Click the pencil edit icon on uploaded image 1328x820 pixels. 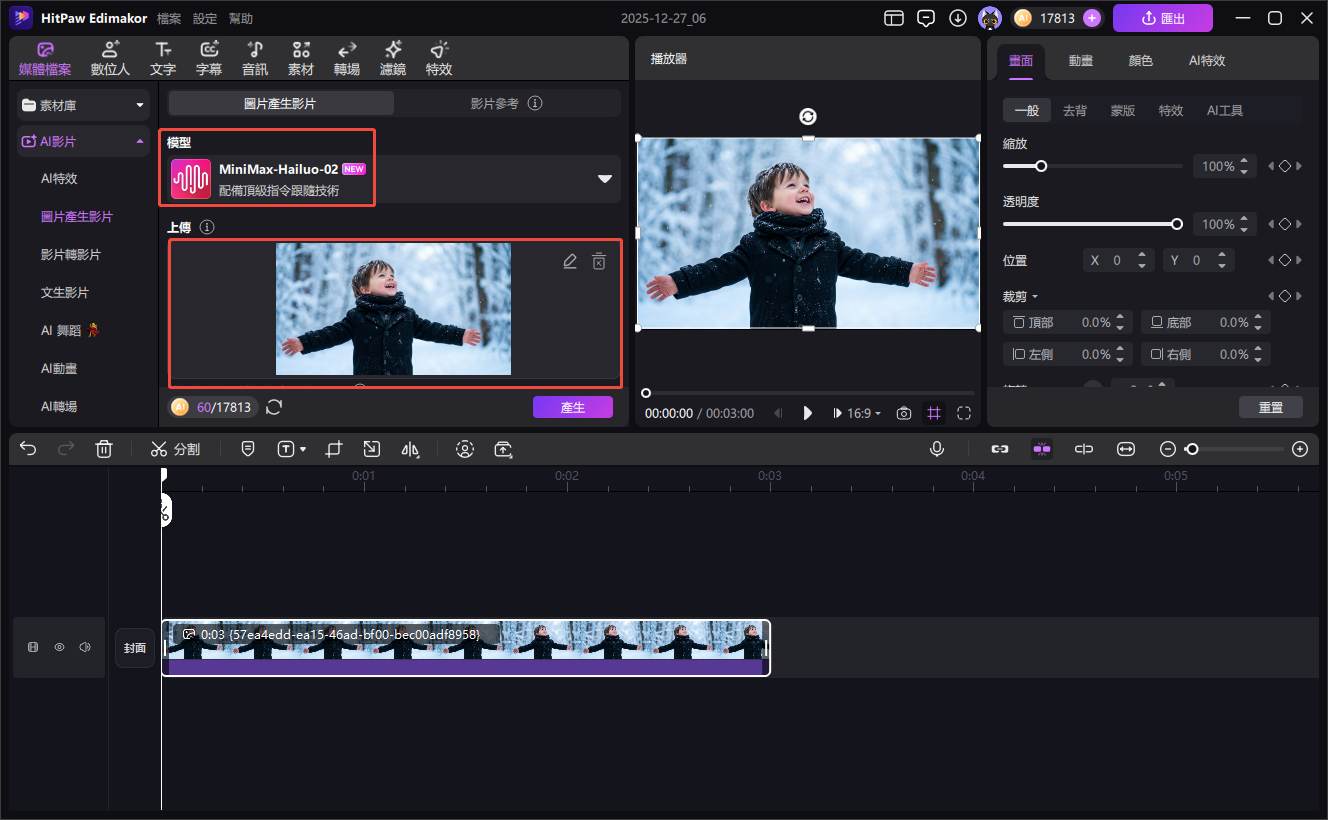coord(570,262)
